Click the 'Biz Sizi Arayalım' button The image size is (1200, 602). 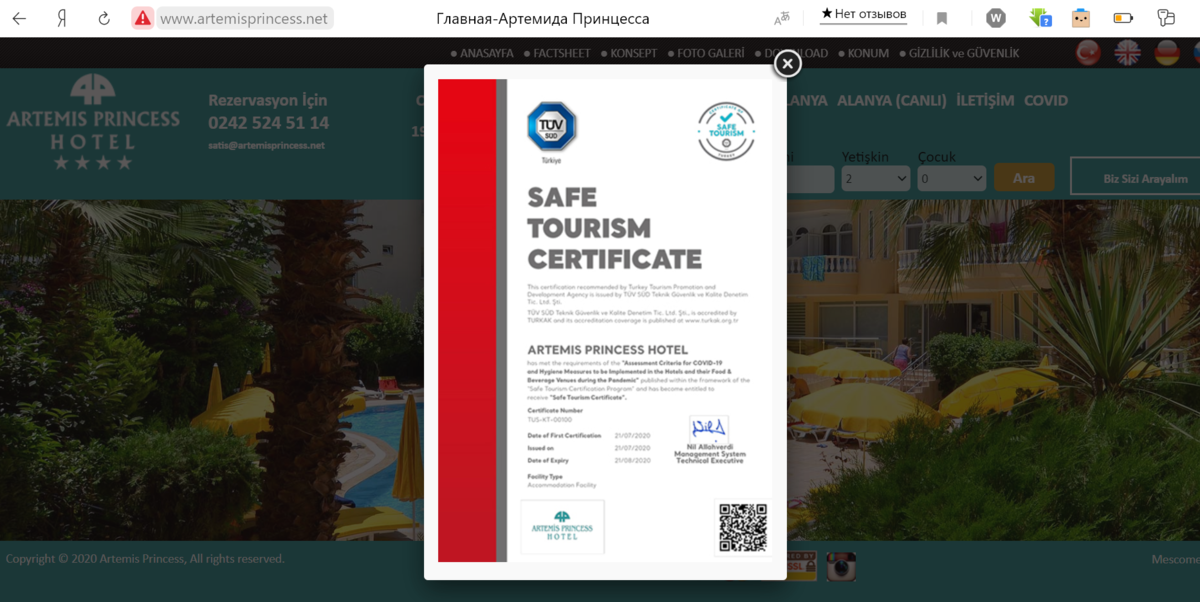(x=1135, y=178)
